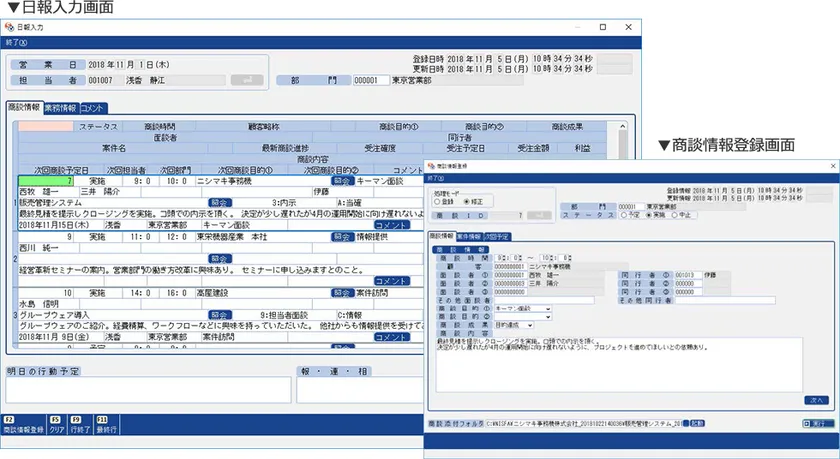The image size is (840, 459).
Task: Click 照会 button beside 高屋建設
Action: click(343, 293)
